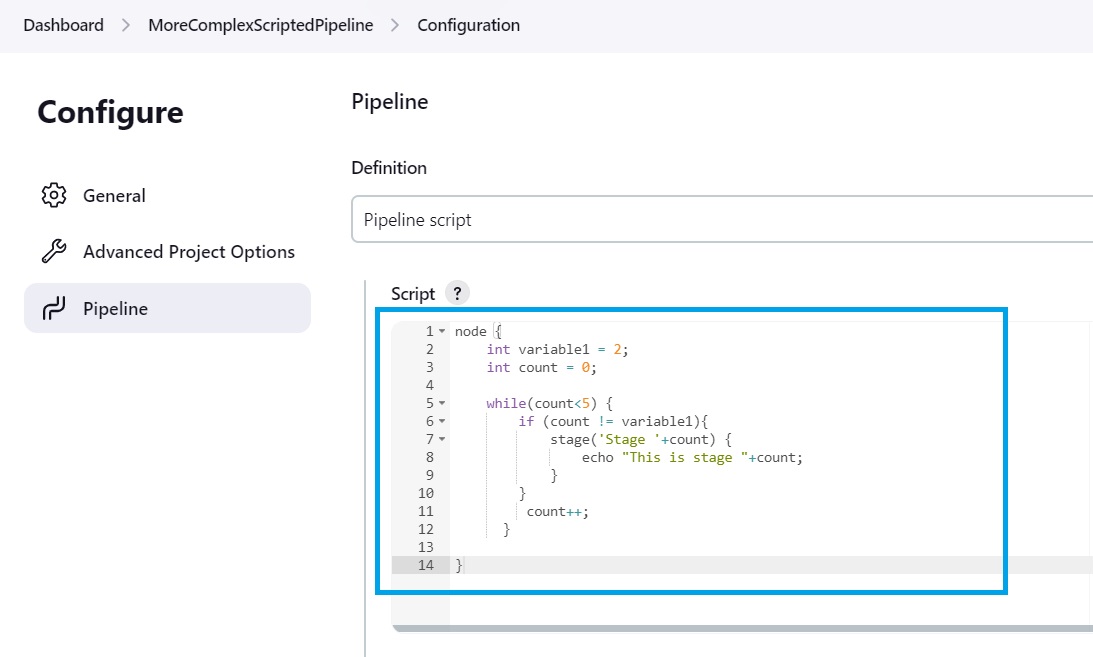The height and width of the screenshot is (657, 1093).
Task: Click line number 14 in gutter
Action: [x=426, y=565]
